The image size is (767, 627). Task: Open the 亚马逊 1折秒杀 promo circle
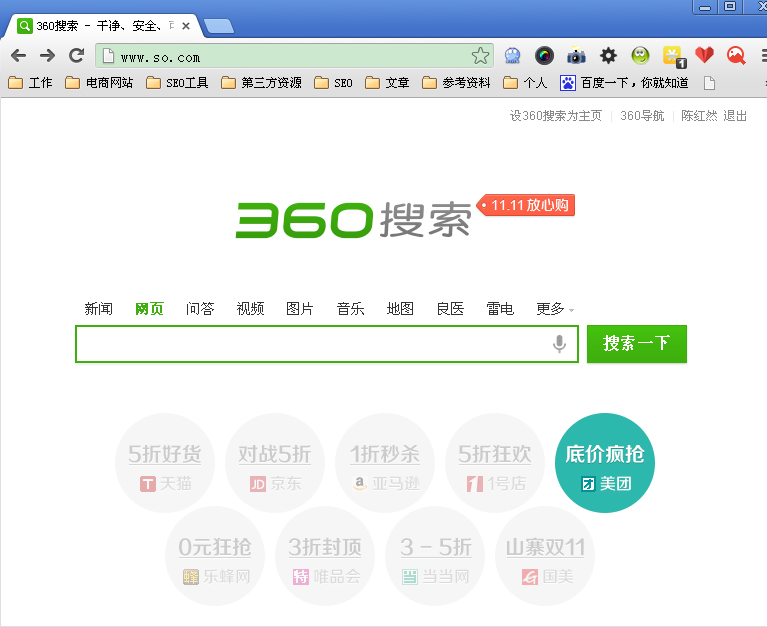click(x=385, y=463)
